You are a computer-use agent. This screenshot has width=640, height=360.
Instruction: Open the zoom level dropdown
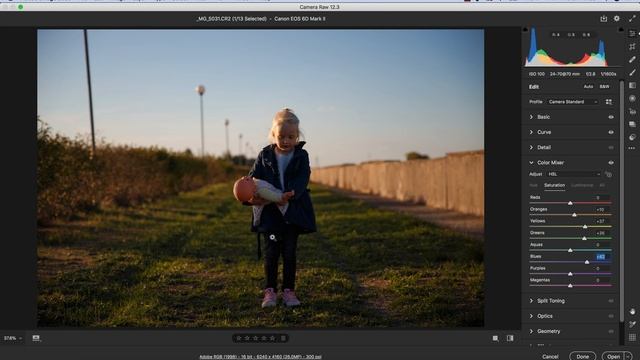12,338
